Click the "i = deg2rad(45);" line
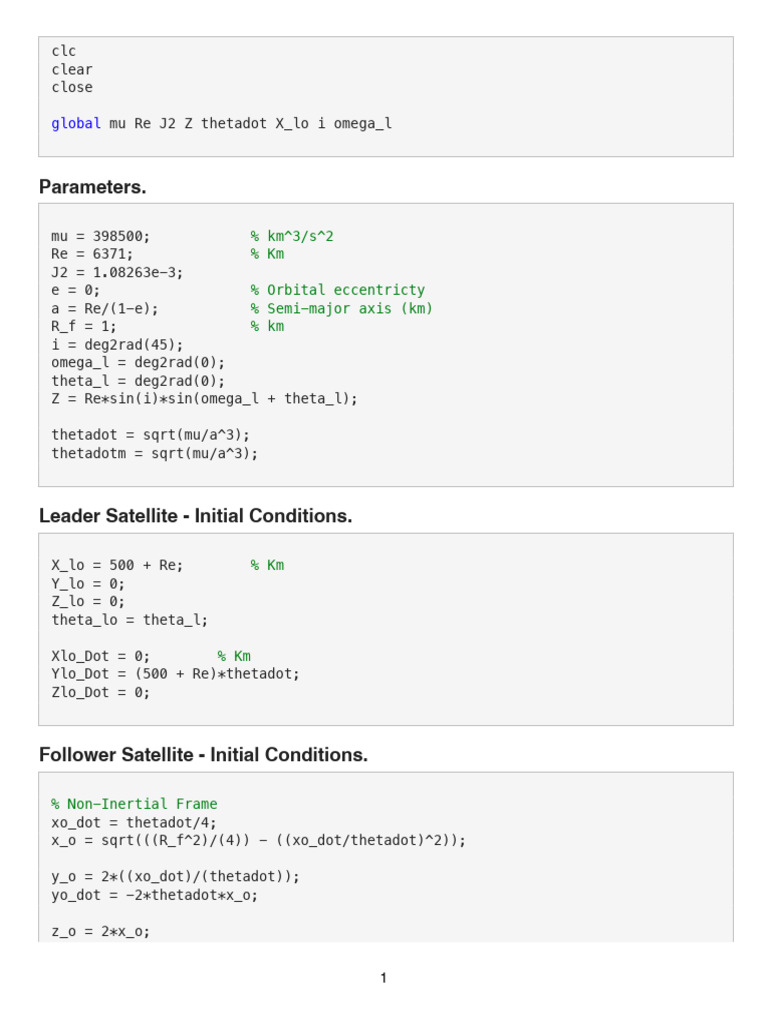This screenshot has width=768, height=1024. [118, 344]
